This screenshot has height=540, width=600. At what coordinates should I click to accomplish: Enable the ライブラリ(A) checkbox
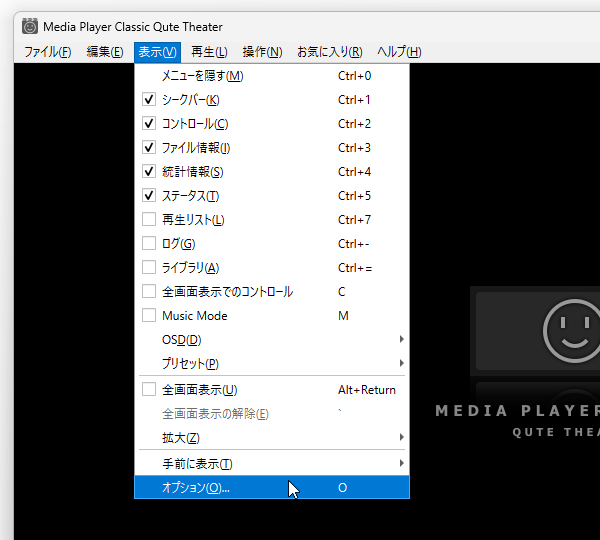148,268
